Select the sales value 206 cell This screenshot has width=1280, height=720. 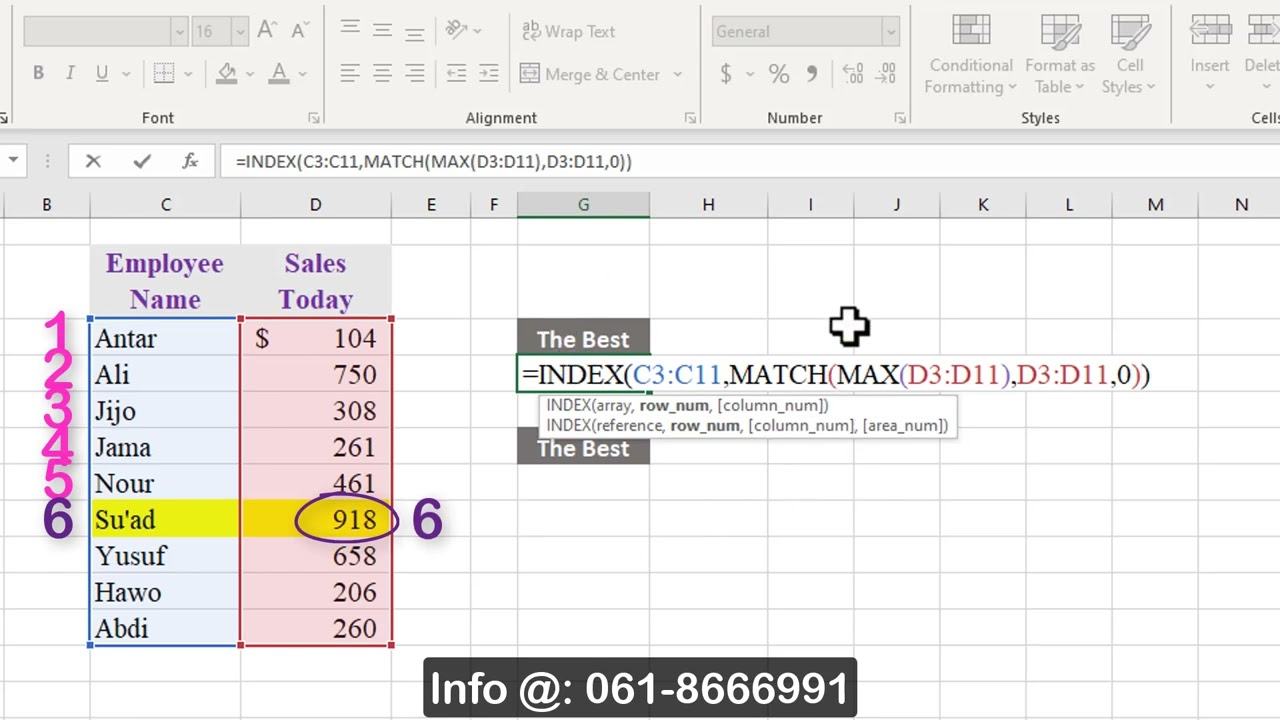coord(315,592)
